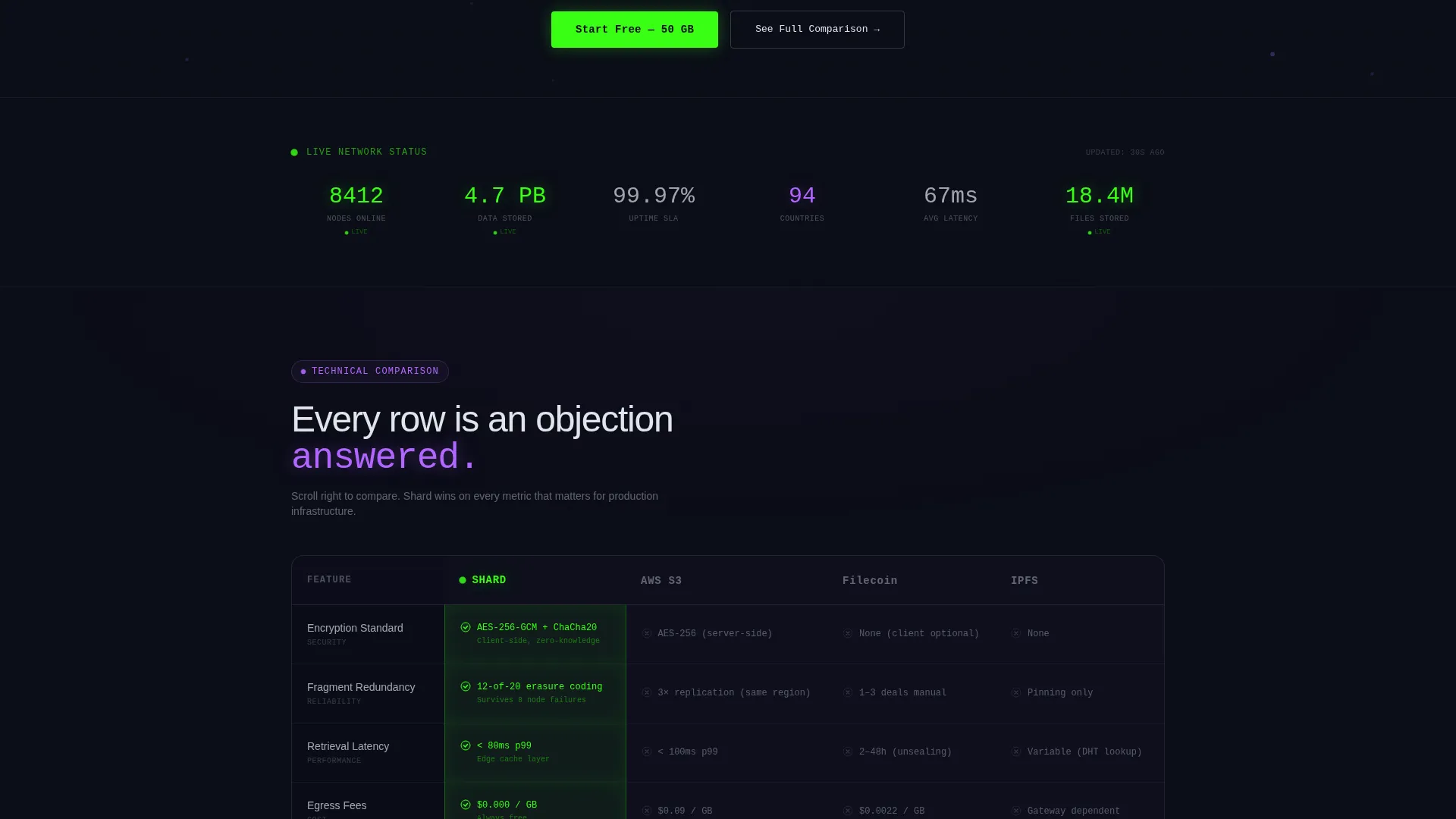Click the Edge cache layer subtext
Viewport: 1456px width, 819px height.
[x=513, y=759]
